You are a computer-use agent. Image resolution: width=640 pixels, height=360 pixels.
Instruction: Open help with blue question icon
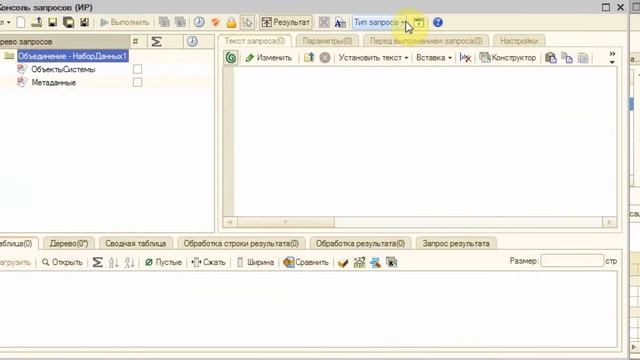pos(438,22)
